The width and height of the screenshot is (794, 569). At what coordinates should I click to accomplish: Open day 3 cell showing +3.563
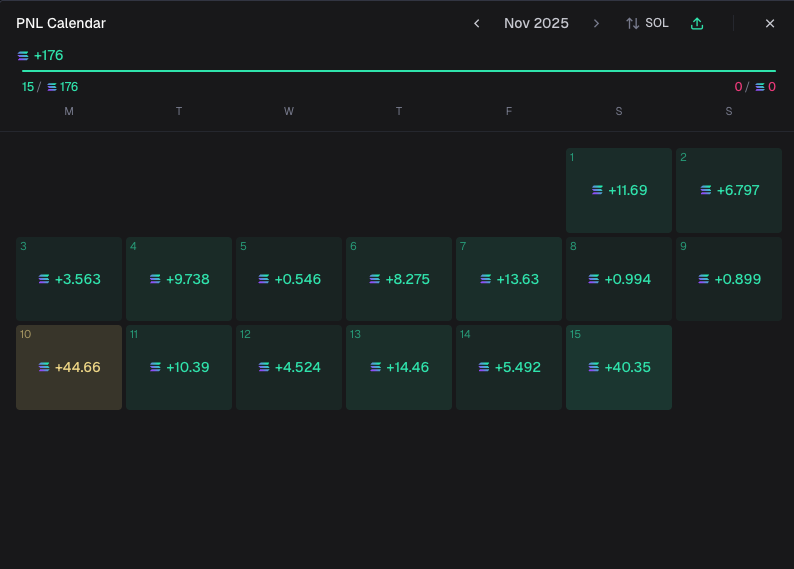tap(69, 279)
